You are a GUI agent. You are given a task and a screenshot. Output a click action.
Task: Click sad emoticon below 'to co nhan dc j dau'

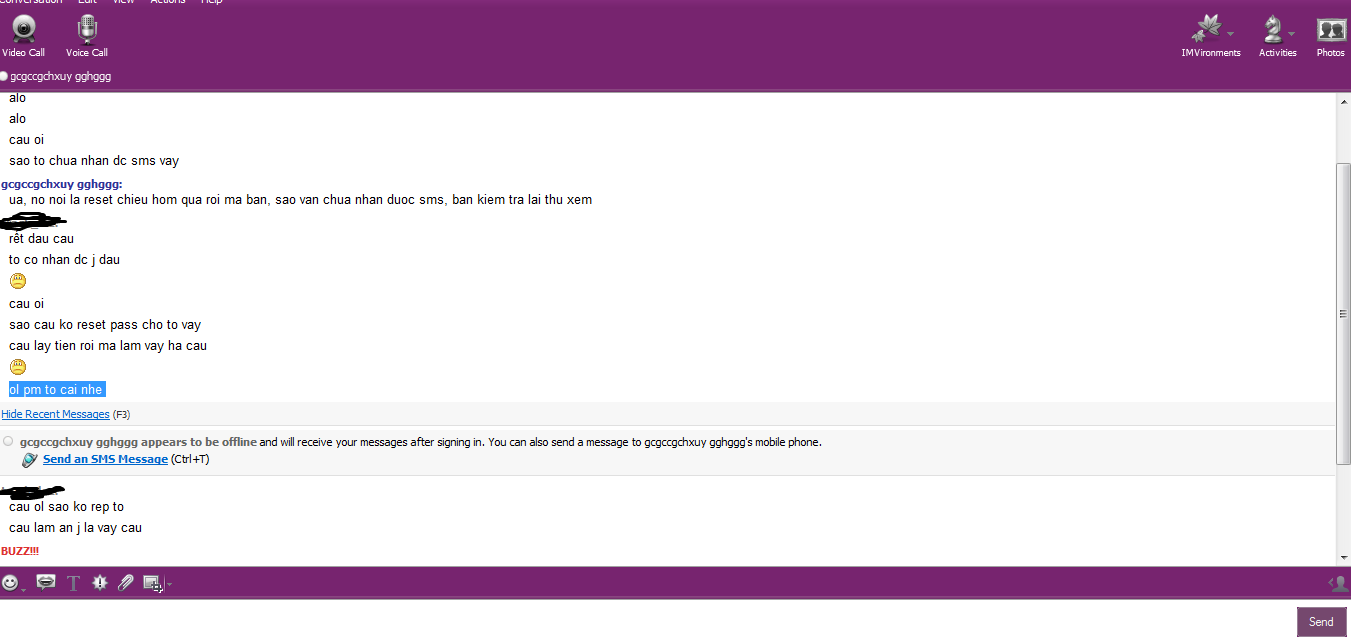18,282
